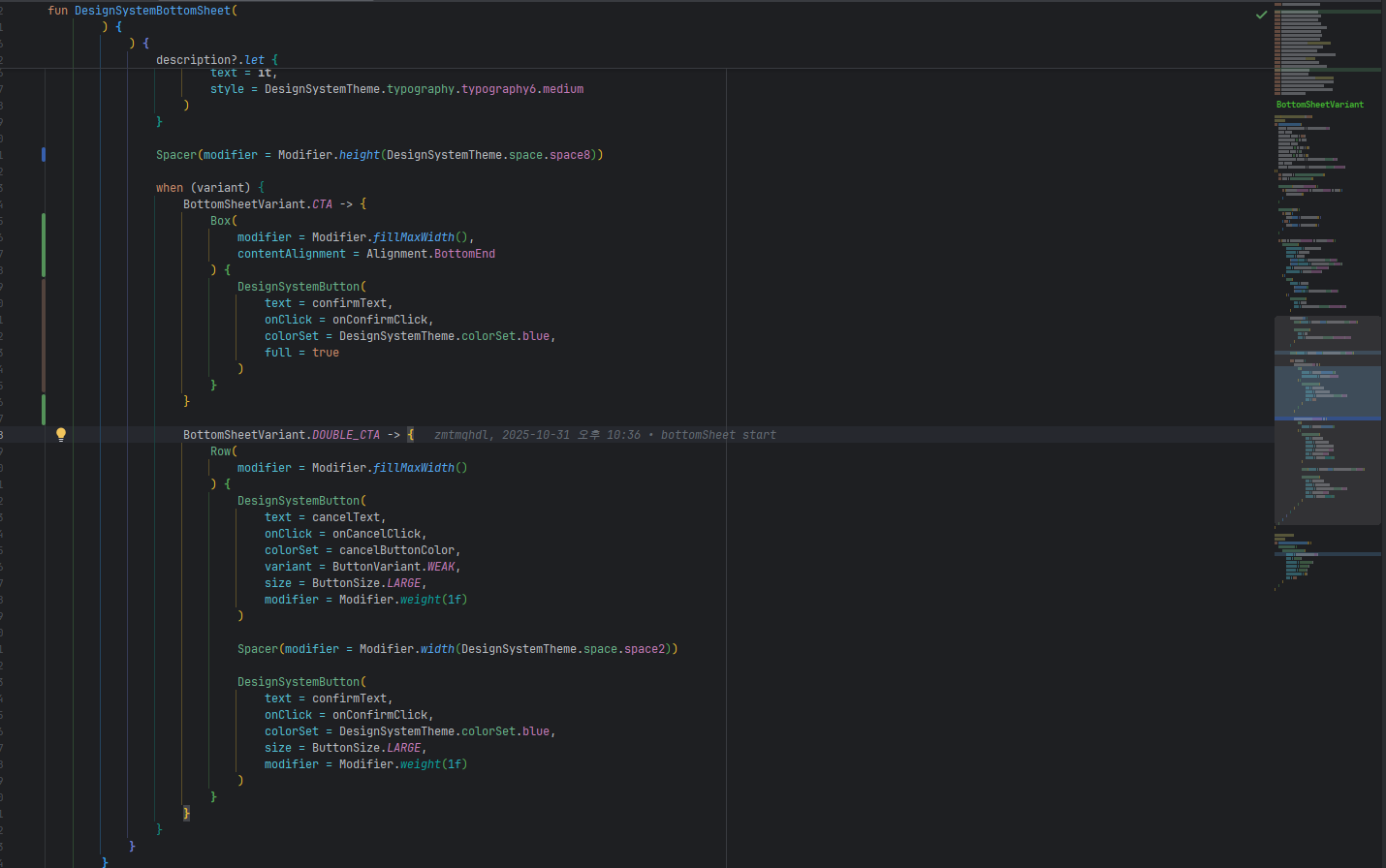Click the yellow lightbulb quick-fix icon
The width and height of the screenshot is (1386, 868).
click(61, 435)
